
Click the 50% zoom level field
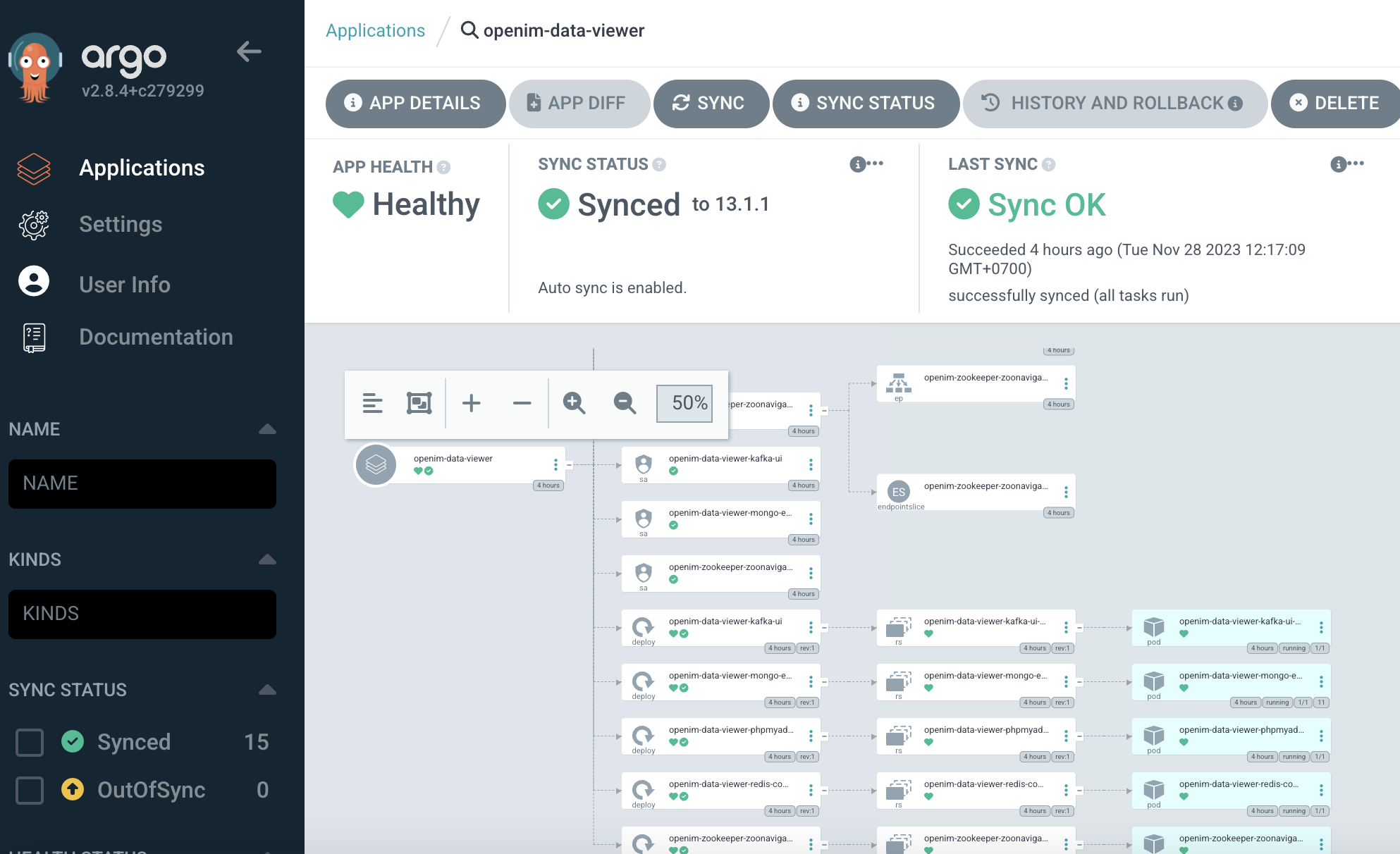click(x=684, y=403)
